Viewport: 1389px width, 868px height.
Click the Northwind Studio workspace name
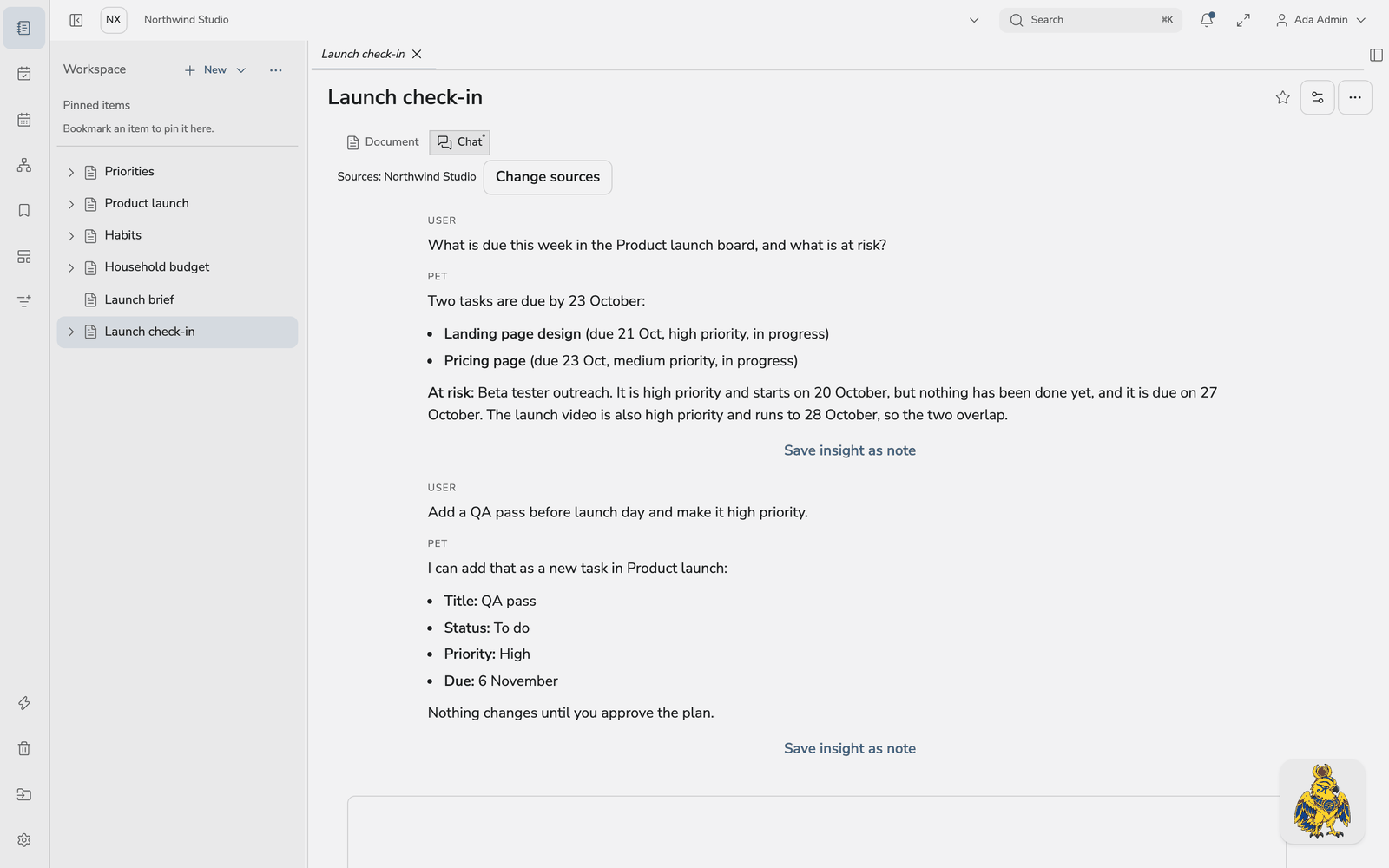pos(187,20)
